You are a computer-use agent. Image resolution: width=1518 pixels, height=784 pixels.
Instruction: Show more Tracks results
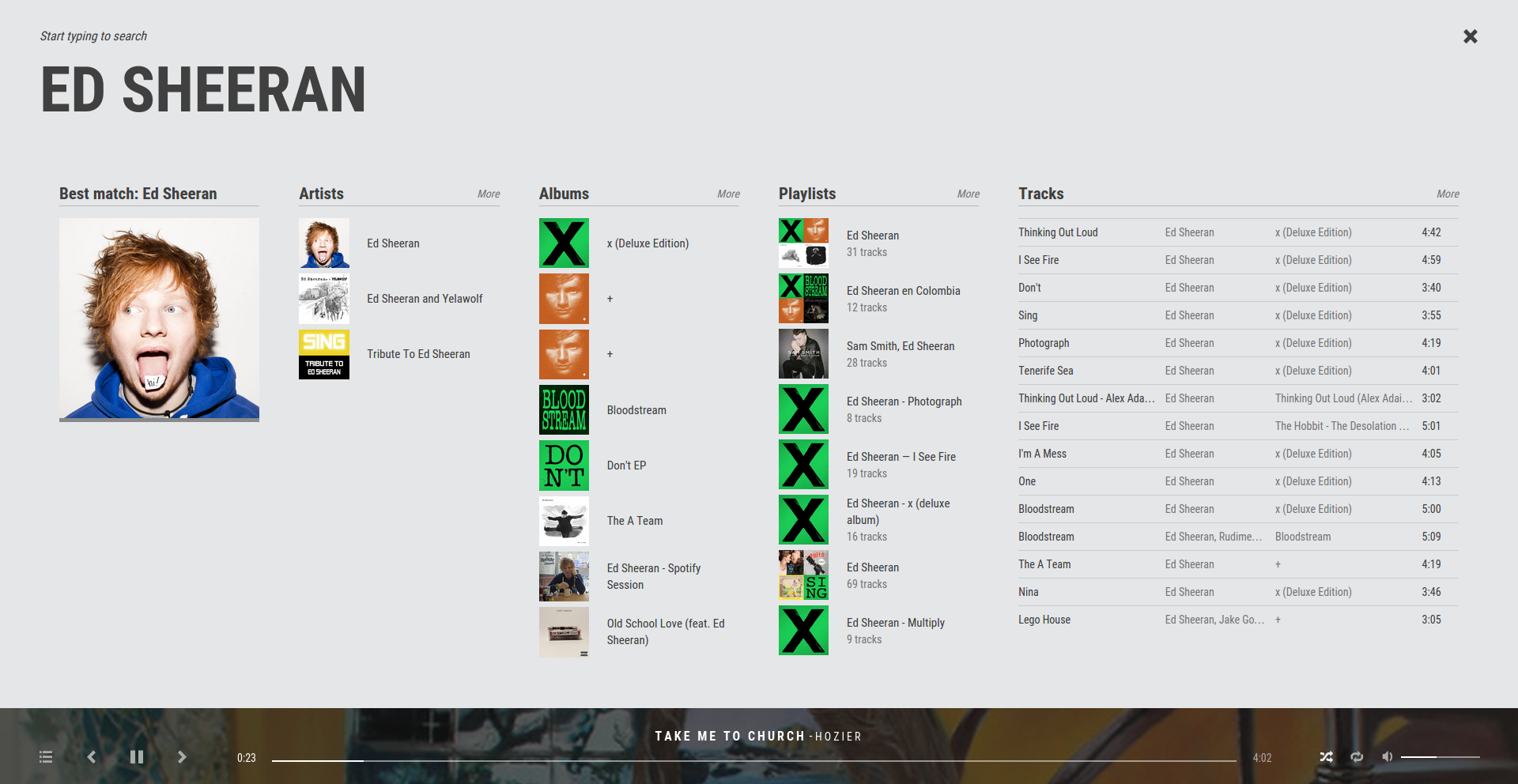pos(1448,194)
